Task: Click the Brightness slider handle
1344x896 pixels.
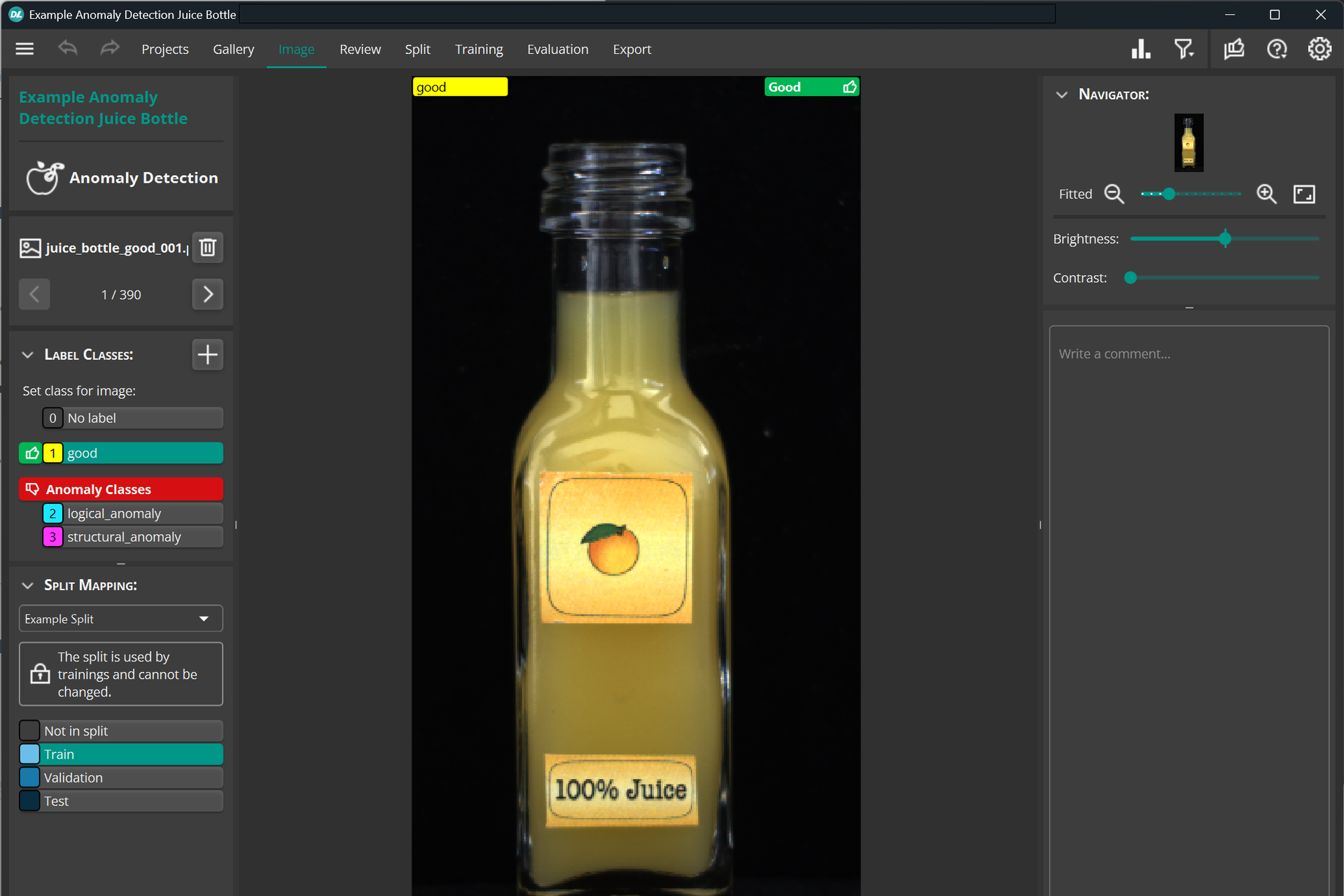Action: point(1225,239)
